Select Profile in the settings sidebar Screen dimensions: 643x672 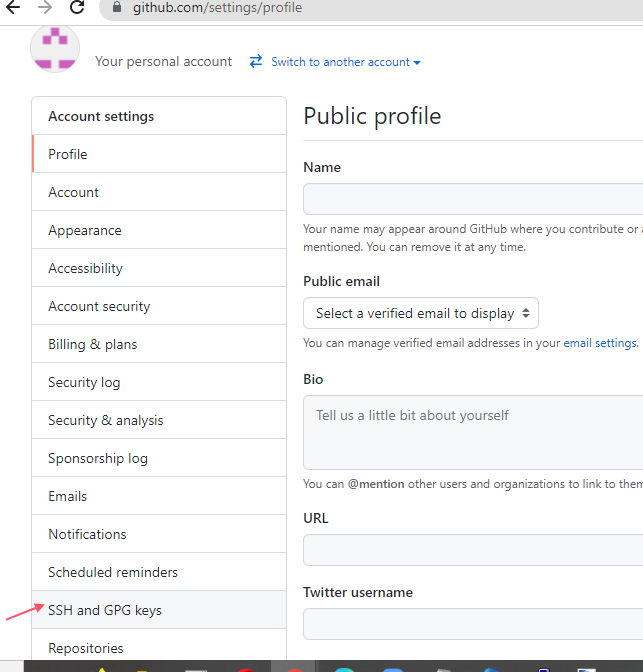(x=159, y=154)
